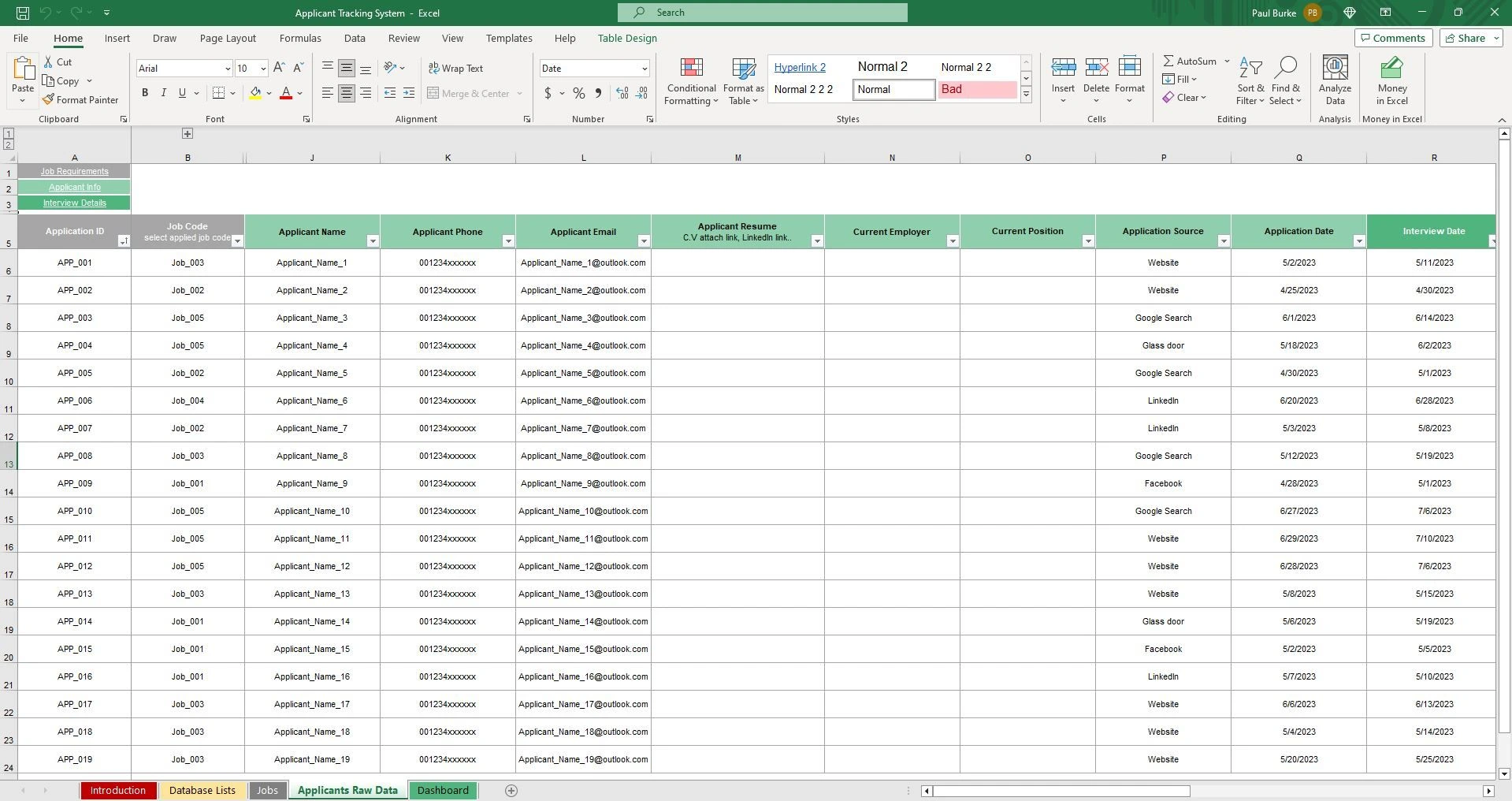The width and height of the screenshot is (1512, 801).
Task: Toggle bold formatting
Action: (144, 92)
